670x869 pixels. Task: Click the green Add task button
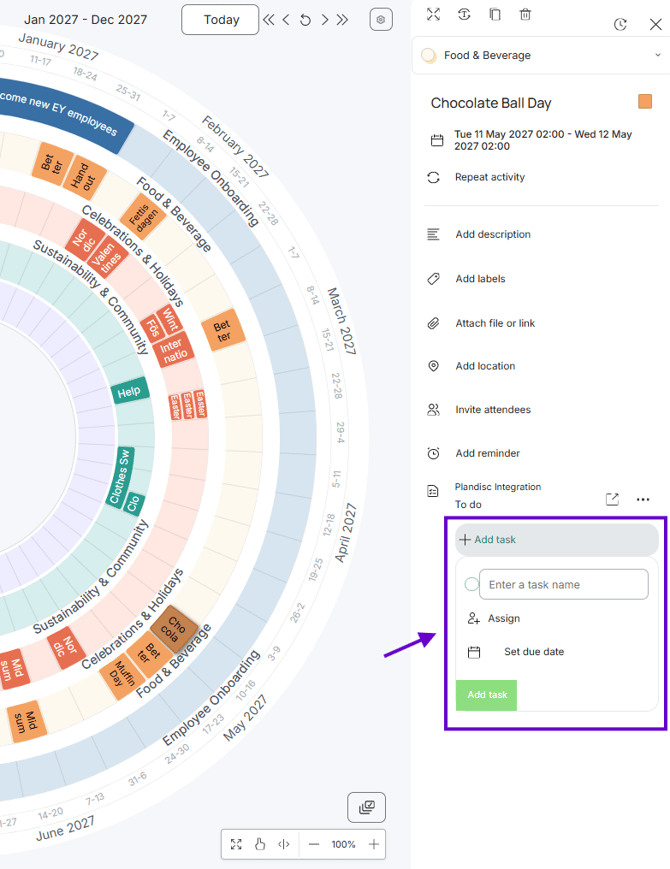[486, 695]
